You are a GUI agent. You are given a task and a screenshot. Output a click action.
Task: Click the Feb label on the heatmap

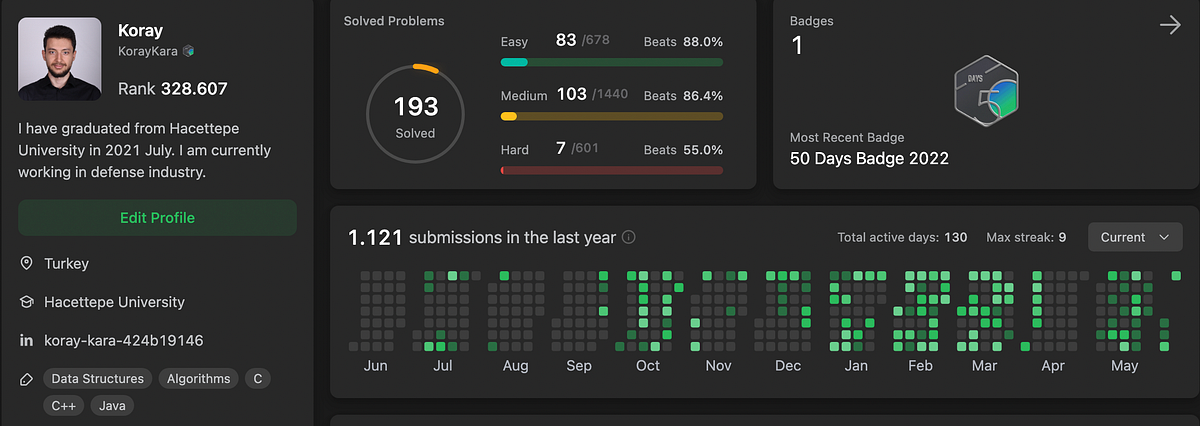click(920, 366)
